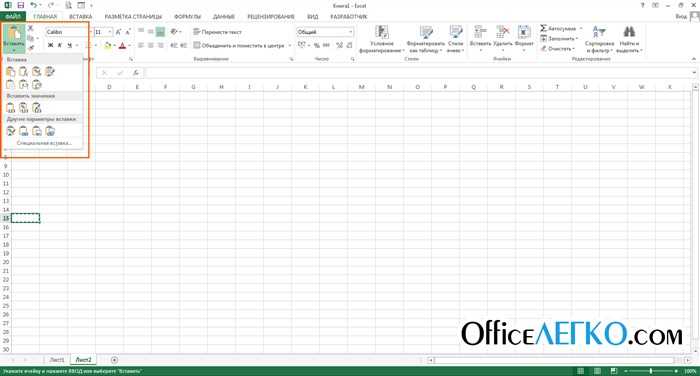Choose the Paste Formatting icon
Image resolution: width=700 pixels, height=376 pixels.
coord(11,131)
